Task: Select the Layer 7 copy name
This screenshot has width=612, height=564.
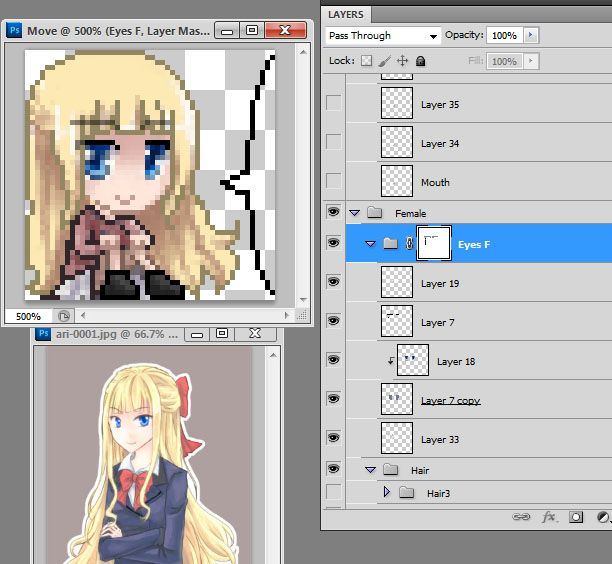Action: coord(450,400)
